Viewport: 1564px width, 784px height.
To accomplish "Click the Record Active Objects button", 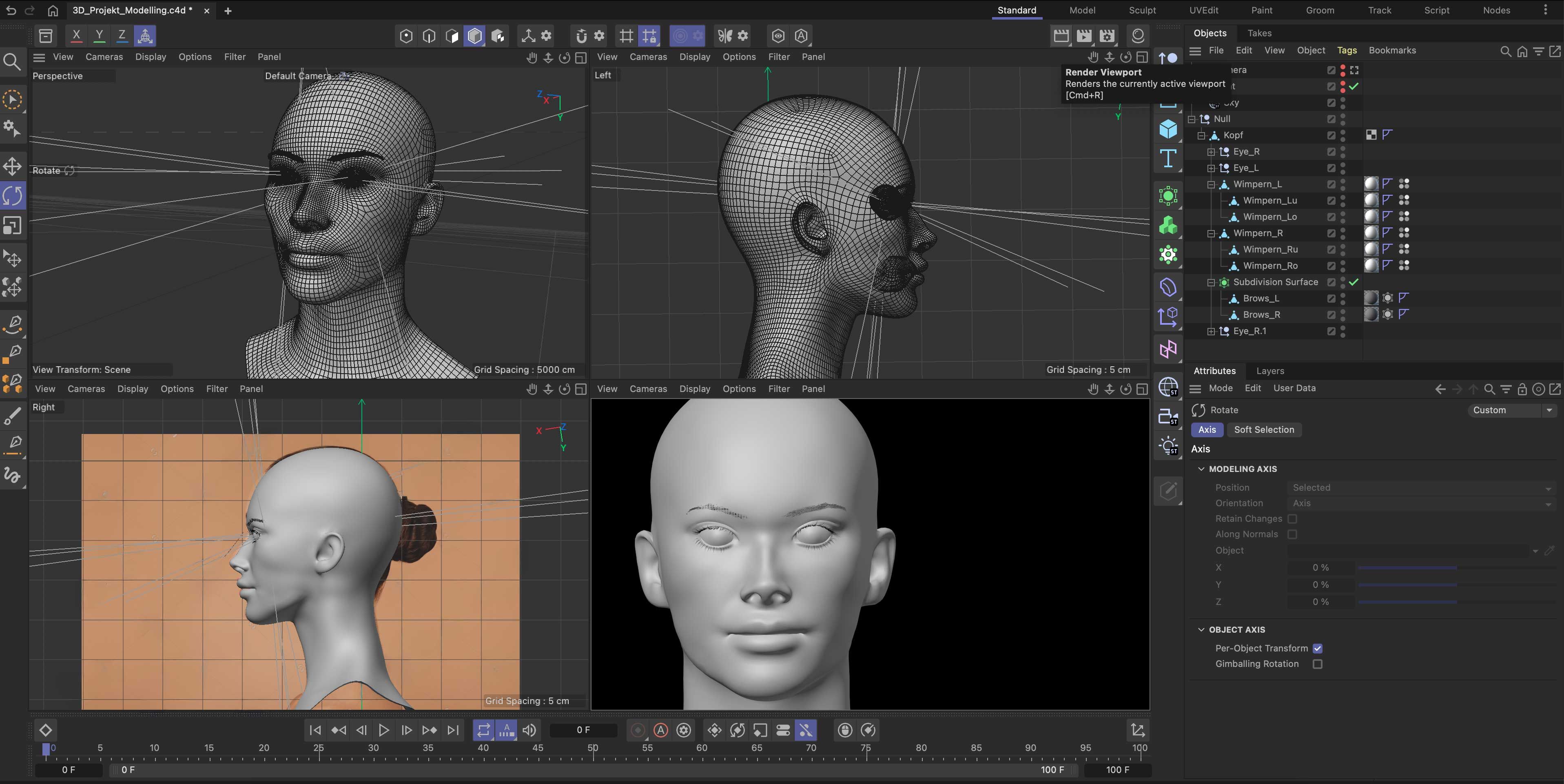I will (638, 730).
